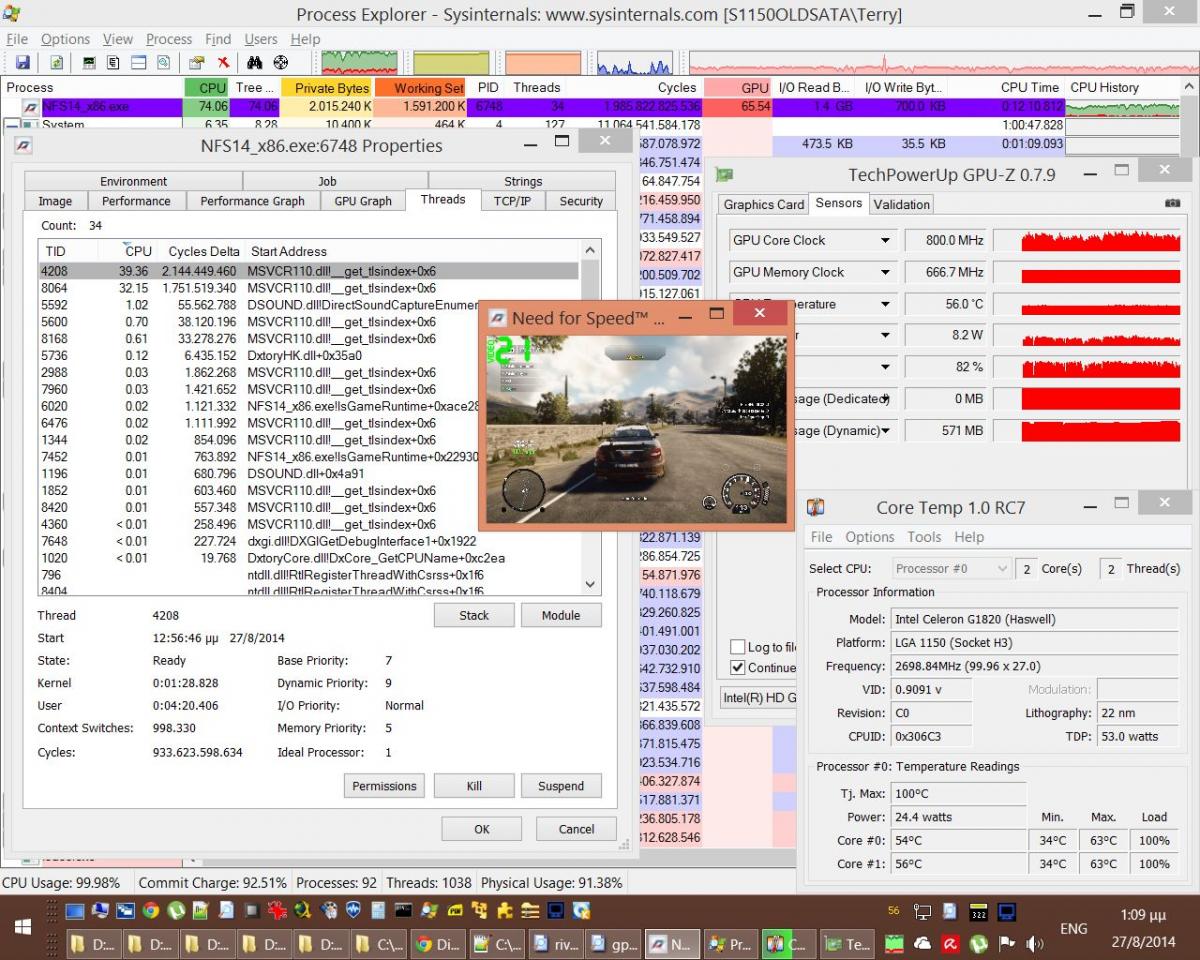This screenshot has height=960, width=1200.
Task: Click Kill in the thread properties
Action: [474, 786]
